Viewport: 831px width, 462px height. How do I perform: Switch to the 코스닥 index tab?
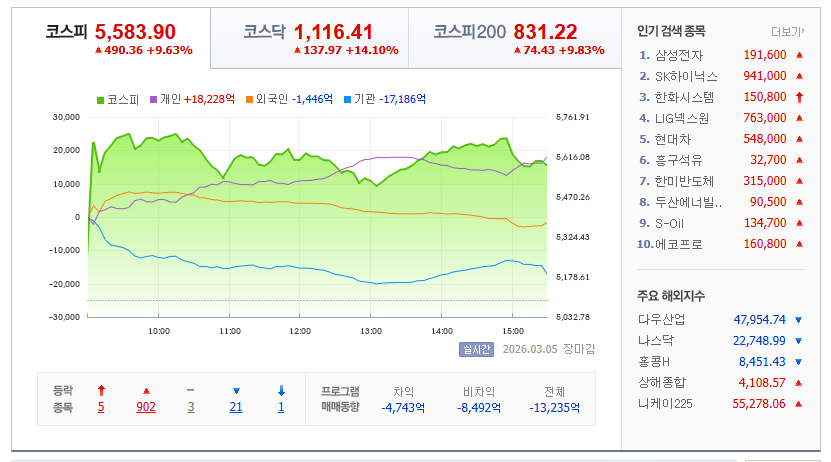310,38
